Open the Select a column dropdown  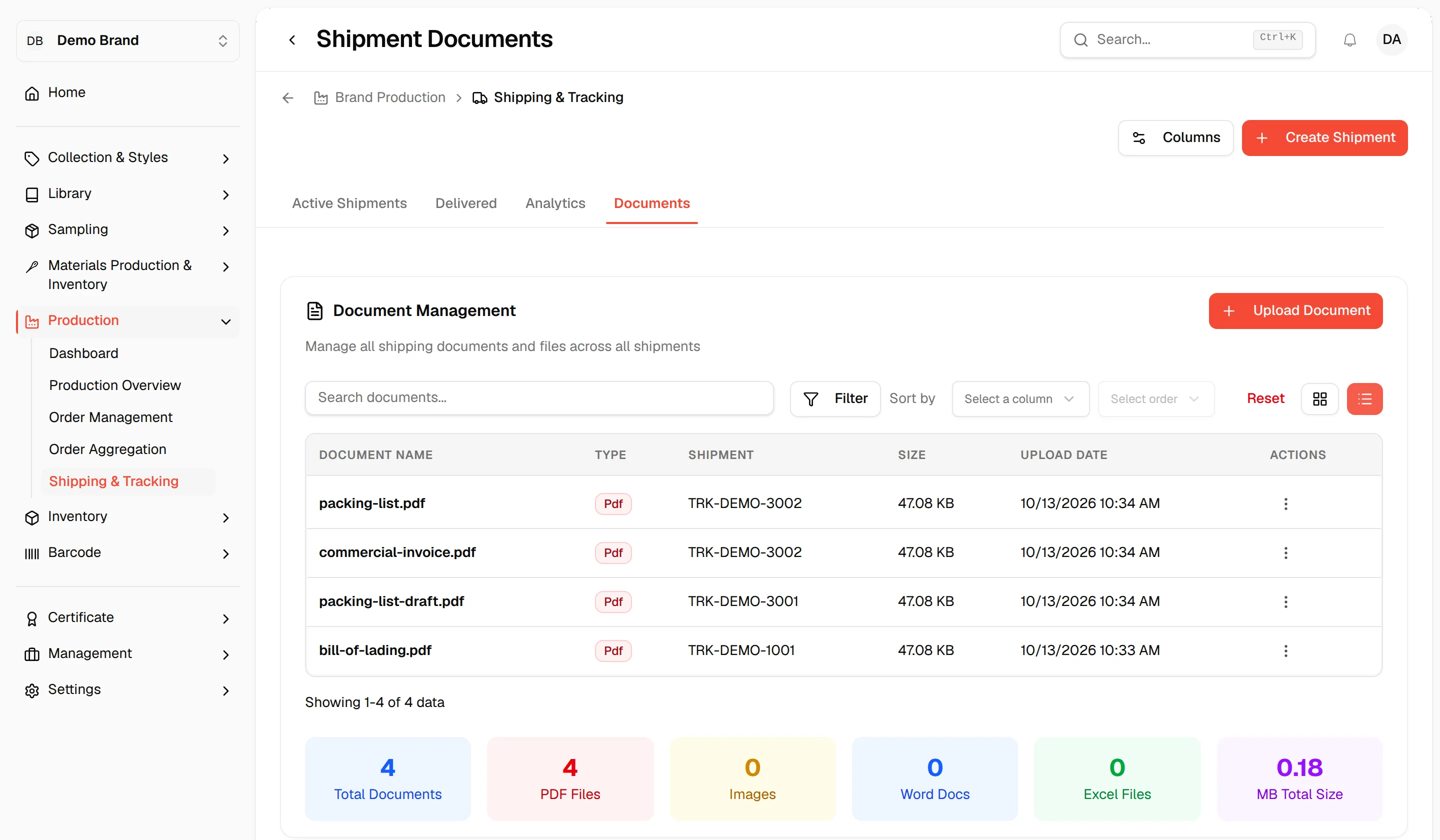pos(1020,399)
